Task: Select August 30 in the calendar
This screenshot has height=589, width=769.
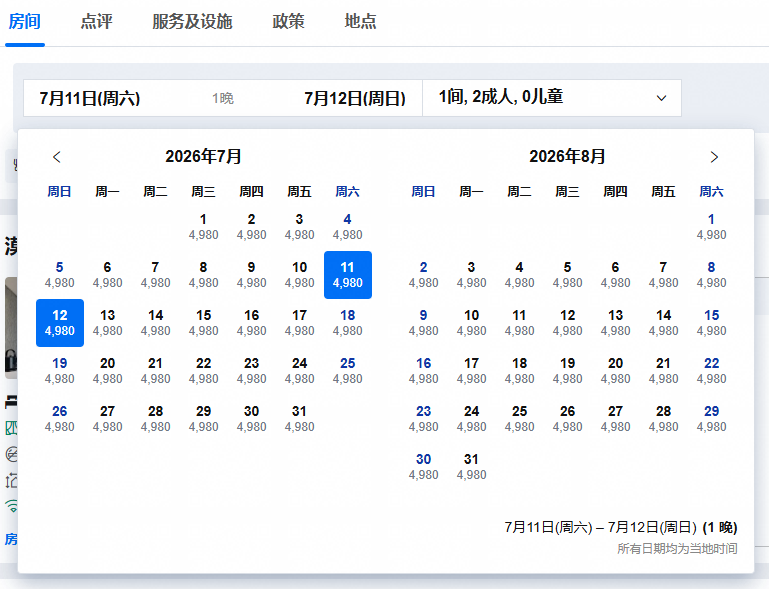Action: (x=423, y=467)
